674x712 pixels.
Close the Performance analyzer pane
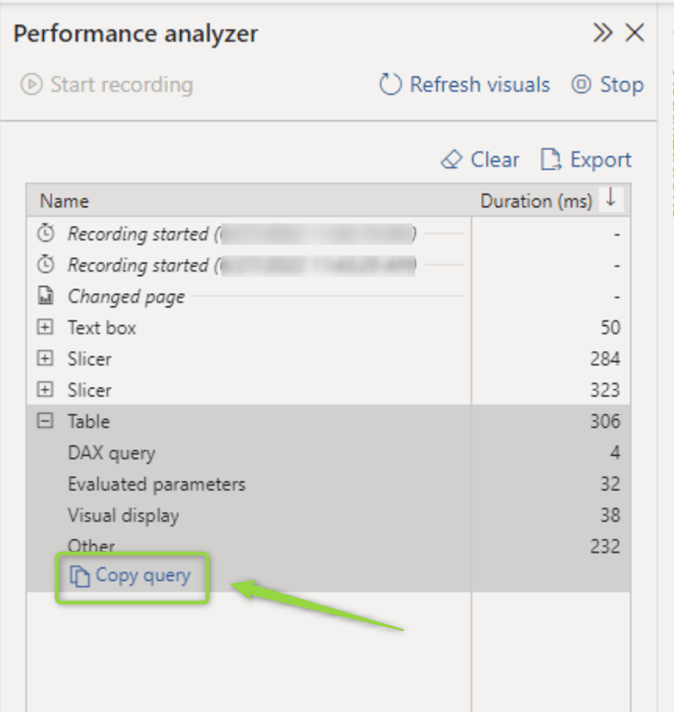[635, 33]
